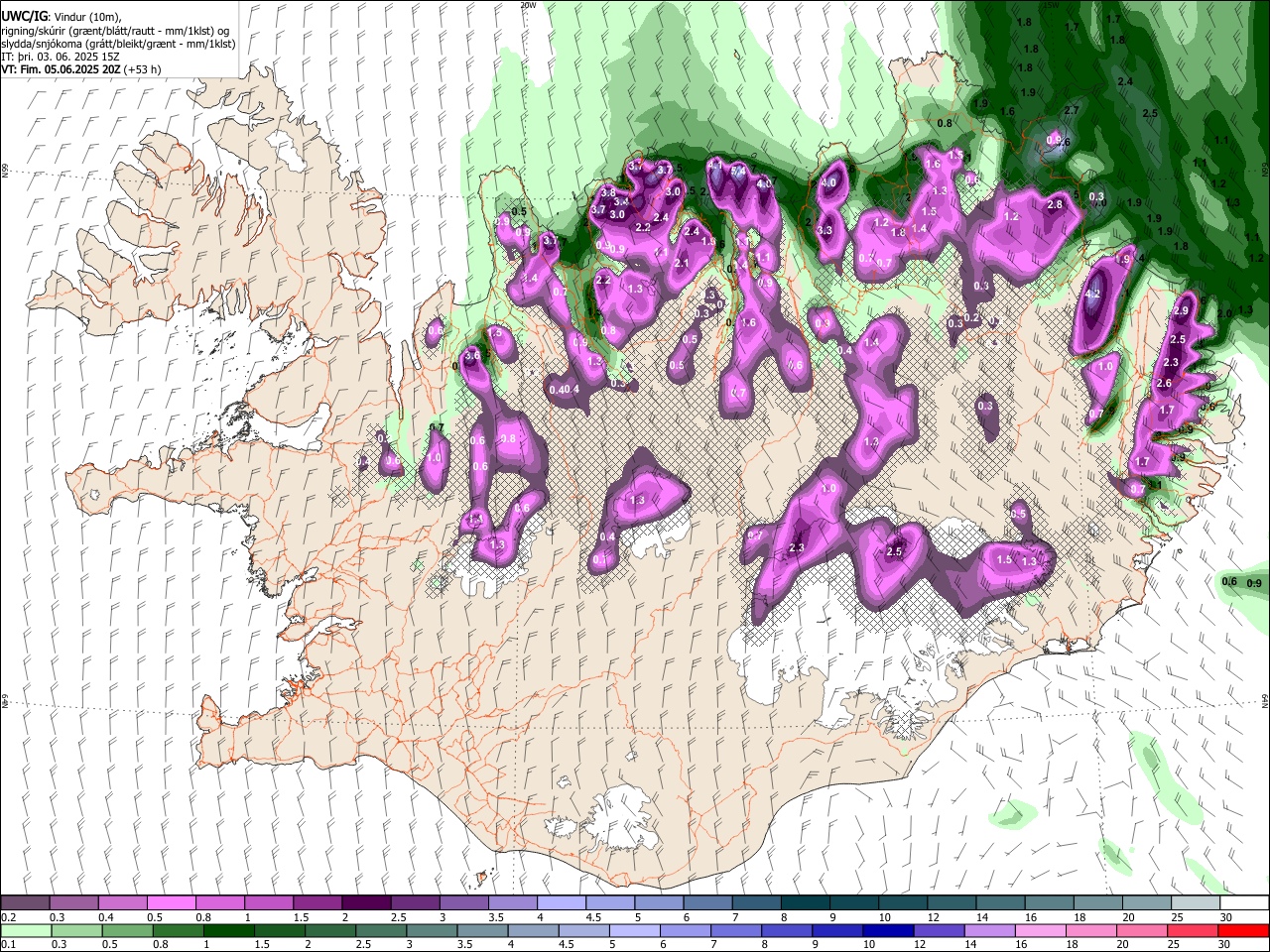Pick the pale grey snow swatch between 25 and 30
This screenshot has width=1270, height=952.
(1195, 903)
